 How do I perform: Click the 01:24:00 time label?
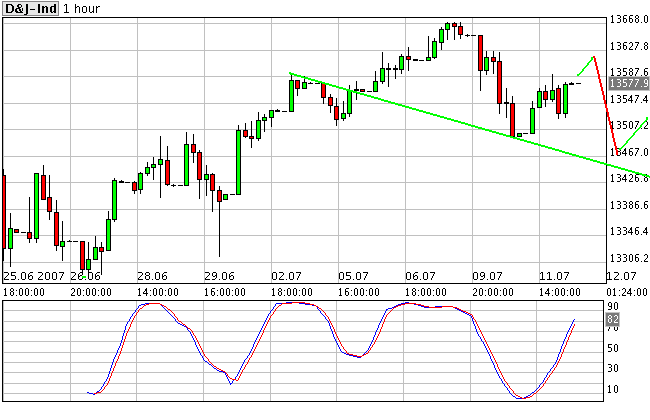point(627,292)
